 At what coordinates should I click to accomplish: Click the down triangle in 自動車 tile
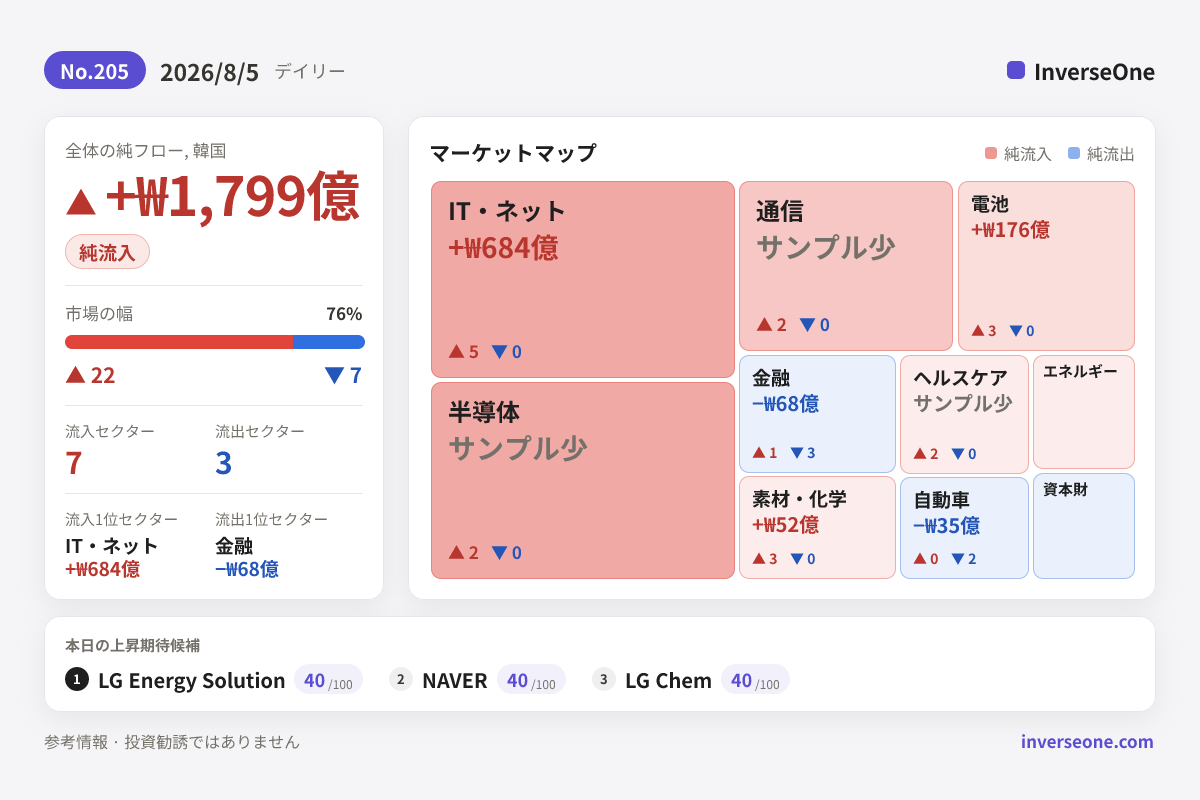click(x=957, y=559)
